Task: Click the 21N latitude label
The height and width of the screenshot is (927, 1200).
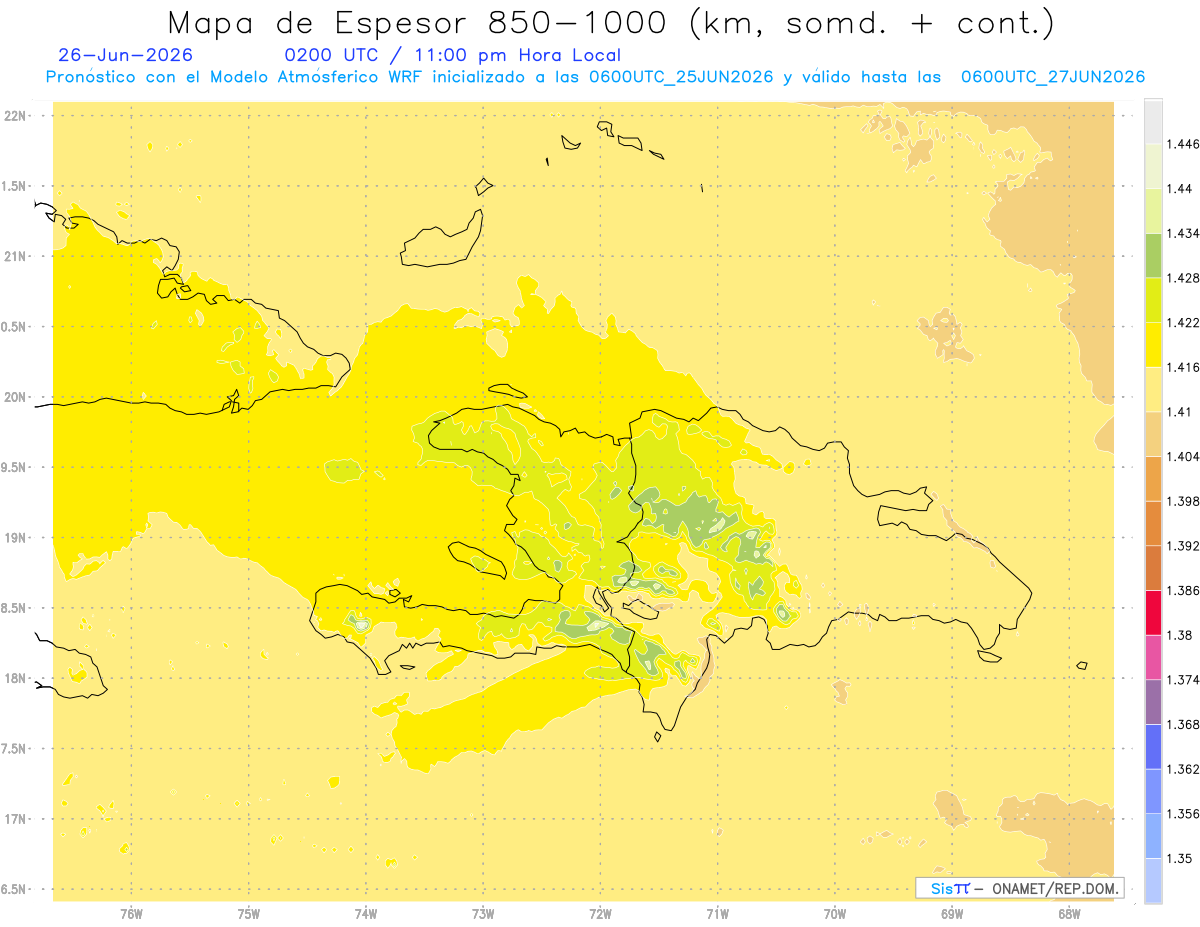Action: tap(16, 257)
